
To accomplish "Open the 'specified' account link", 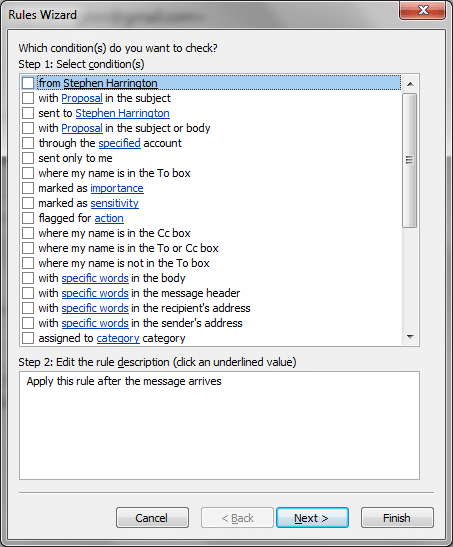I will coord(119,143).
